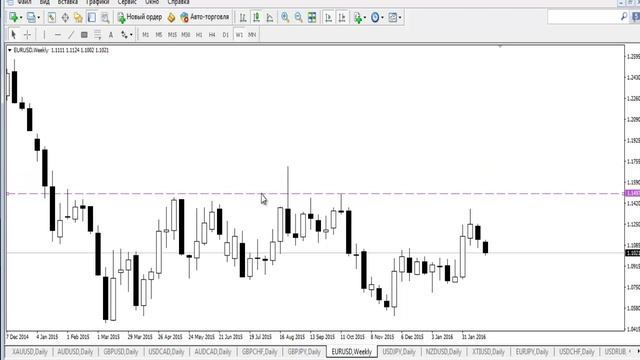Expand the arrows tool dropdown arrow

click(131, 35)
